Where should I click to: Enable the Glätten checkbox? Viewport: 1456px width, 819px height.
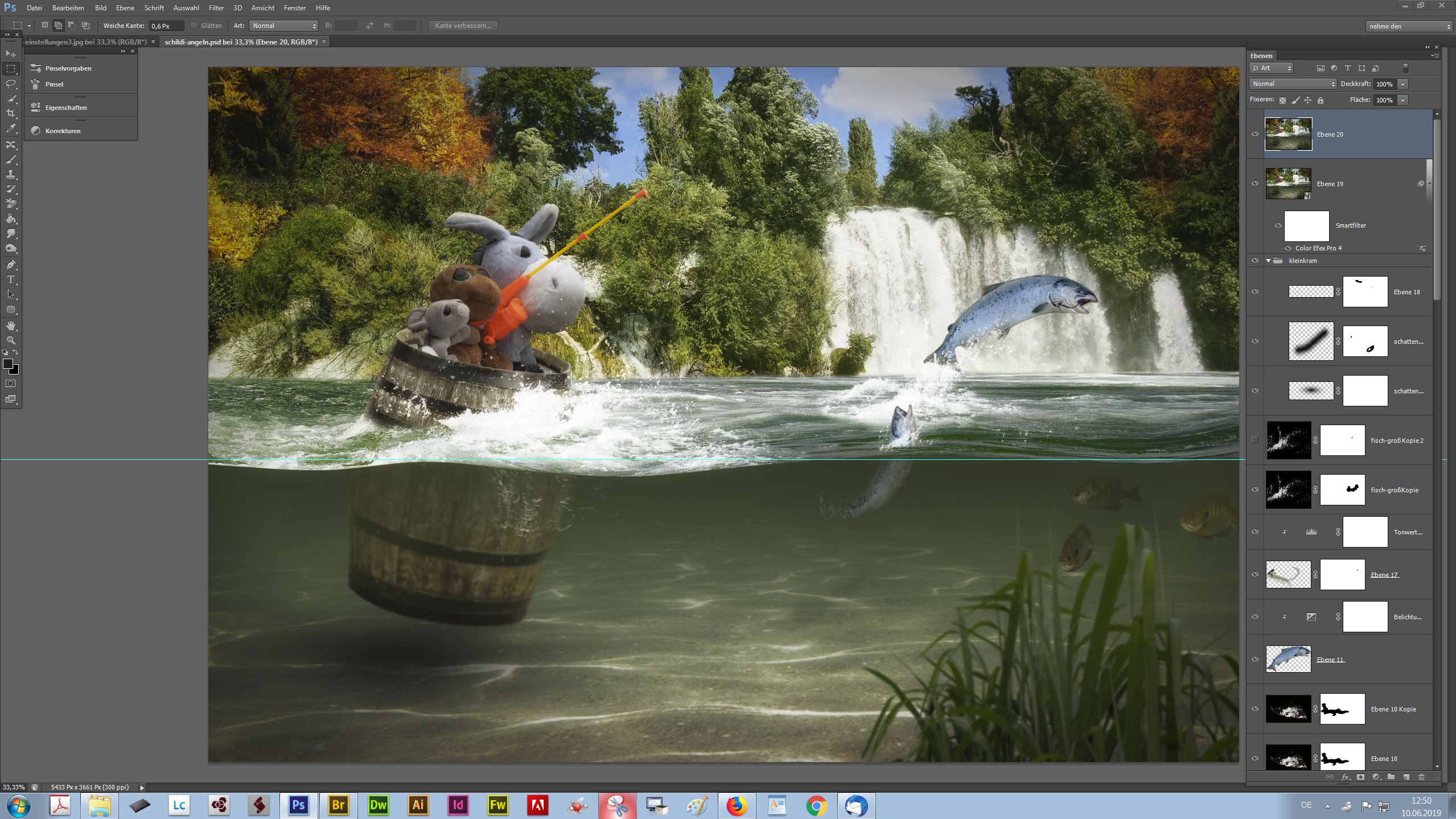(x=194, y=26)
